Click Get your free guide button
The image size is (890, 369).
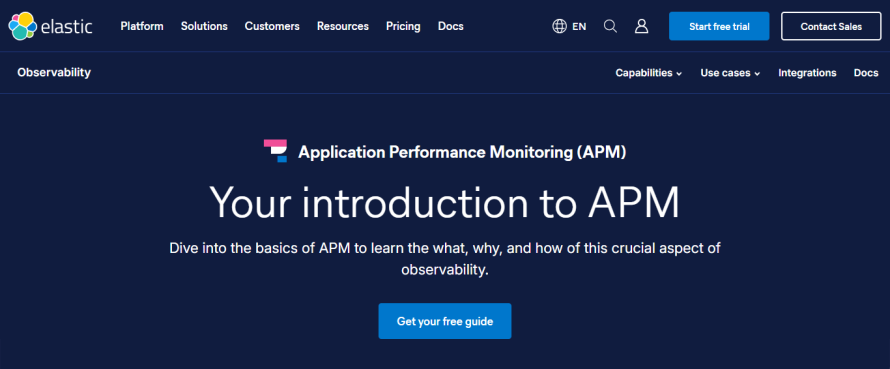pyautogui.click(x=445, y=321)
